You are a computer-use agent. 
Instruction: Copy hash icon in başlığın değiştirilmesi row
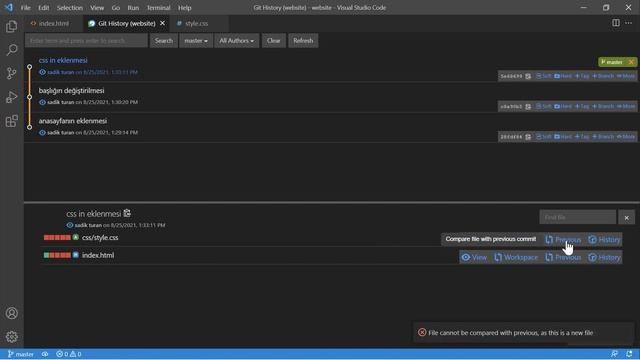(x=528, y=107)
